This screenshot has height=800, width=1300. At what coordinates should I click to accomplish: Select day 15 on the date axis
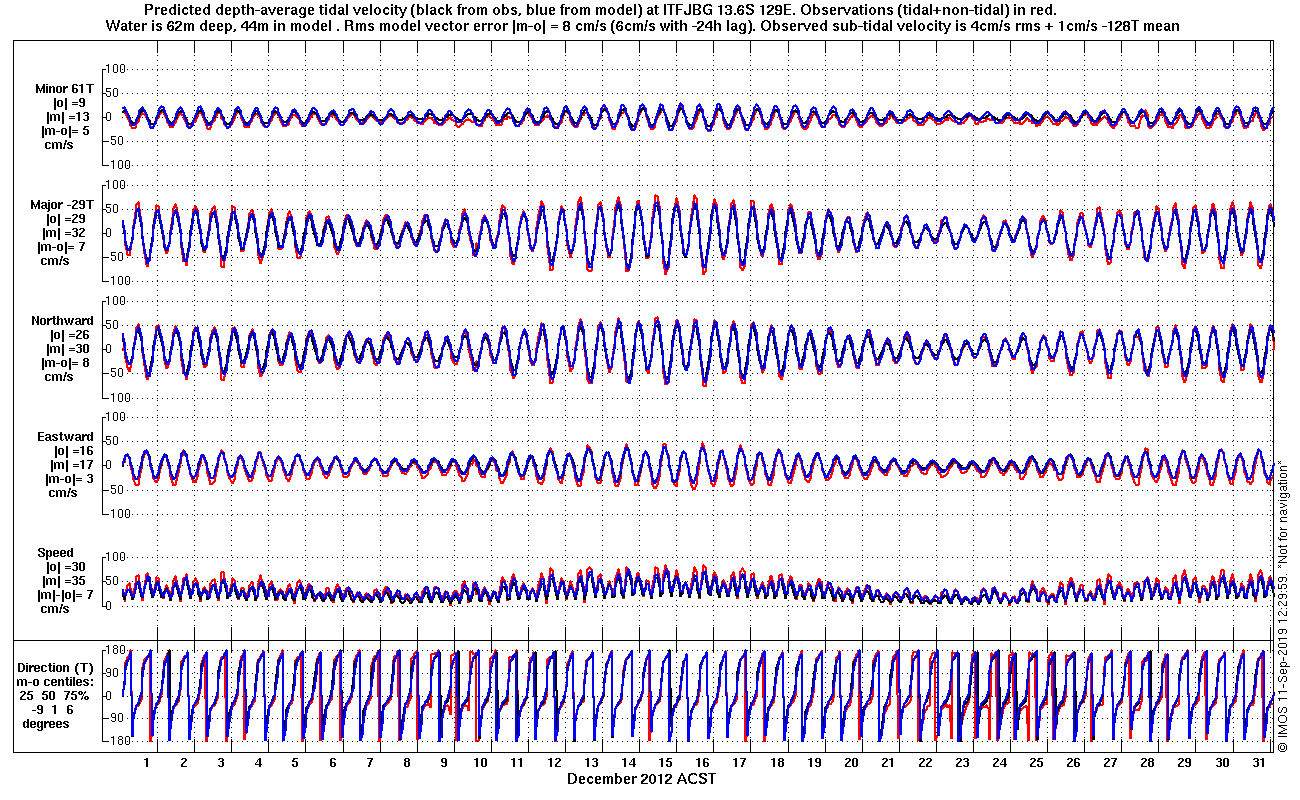click(665, 762)
